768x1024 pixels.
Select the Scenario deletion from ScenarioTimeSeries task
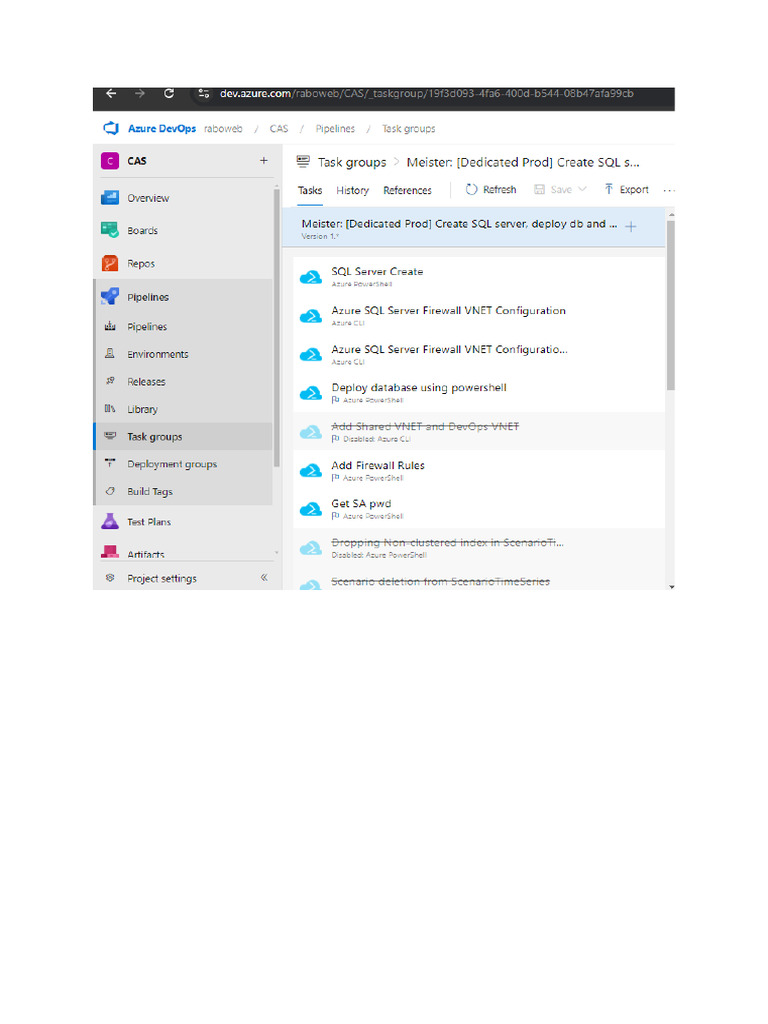click(x=479, y=579)
